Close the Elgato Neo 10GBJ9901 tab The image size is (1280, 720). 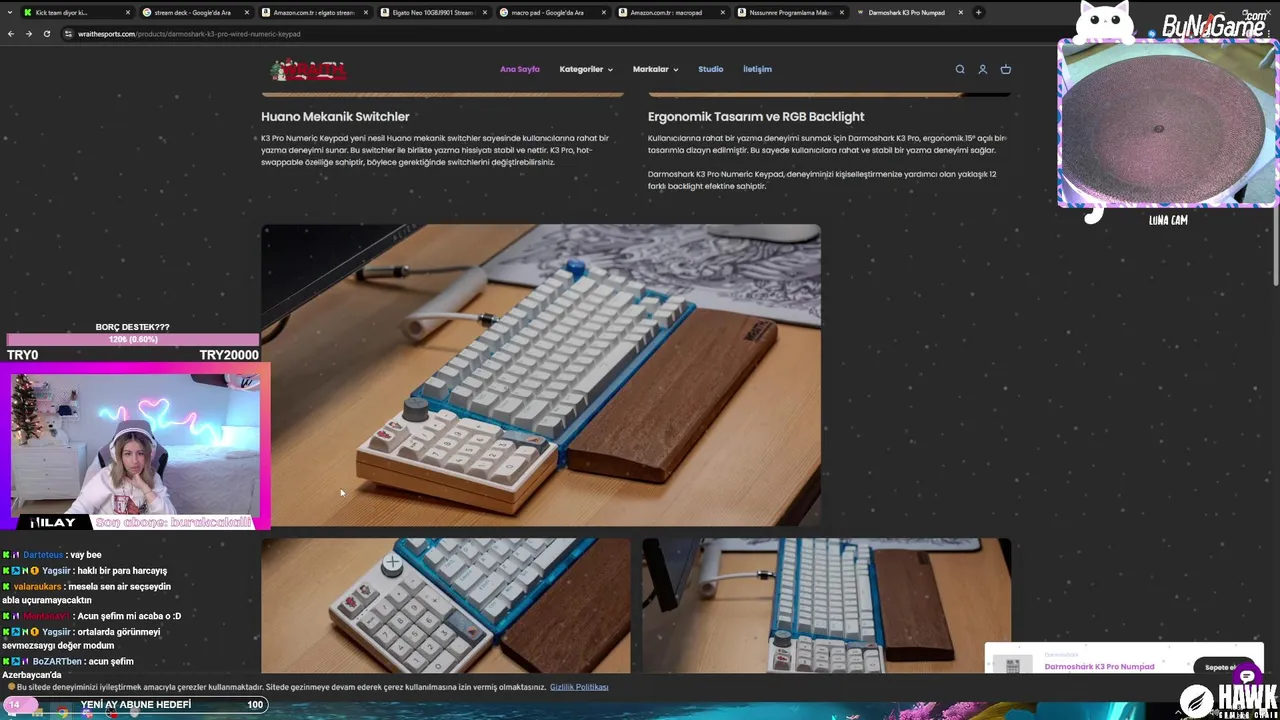click(485, 13)
